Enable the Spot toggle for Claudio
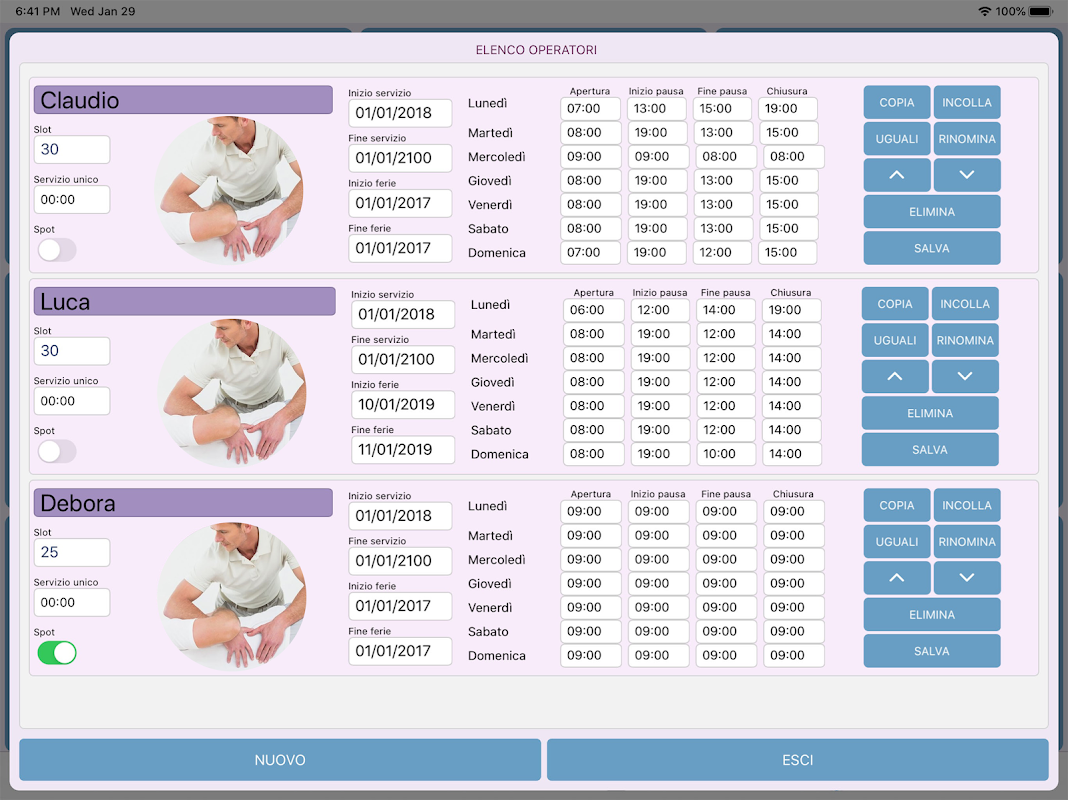The height and width of the screenshot is (800, 1068). [57, 250]
